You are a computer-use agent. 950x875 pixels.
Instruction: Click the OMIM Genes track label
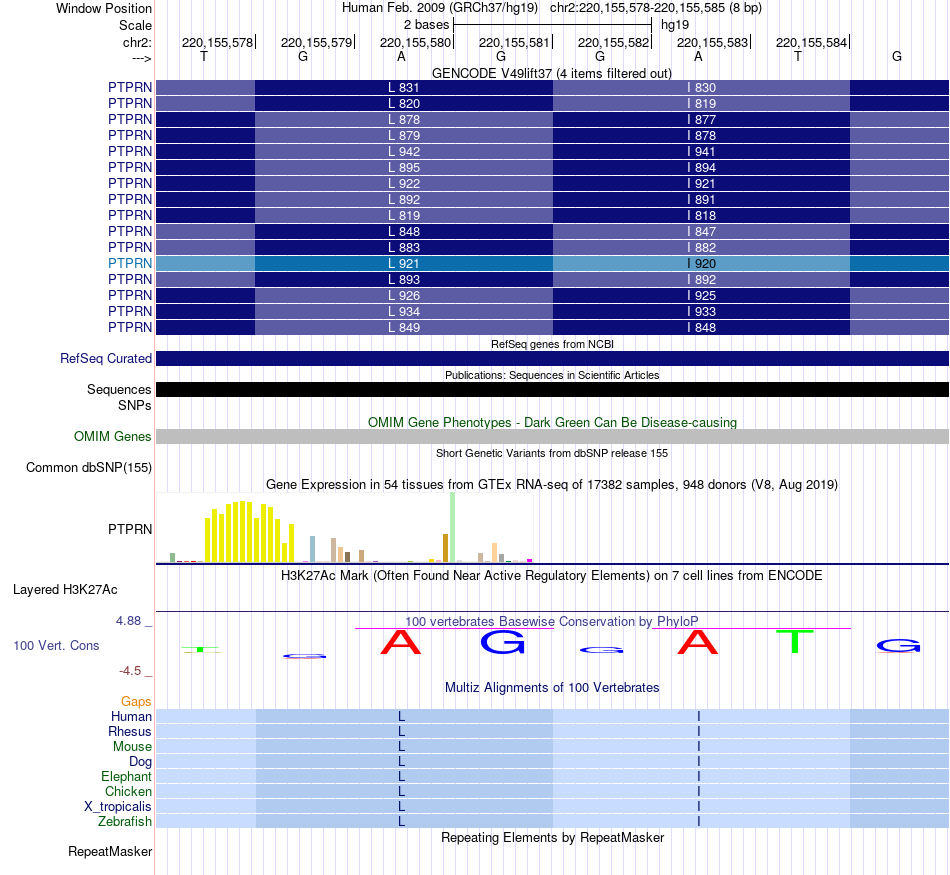point(112,436)
